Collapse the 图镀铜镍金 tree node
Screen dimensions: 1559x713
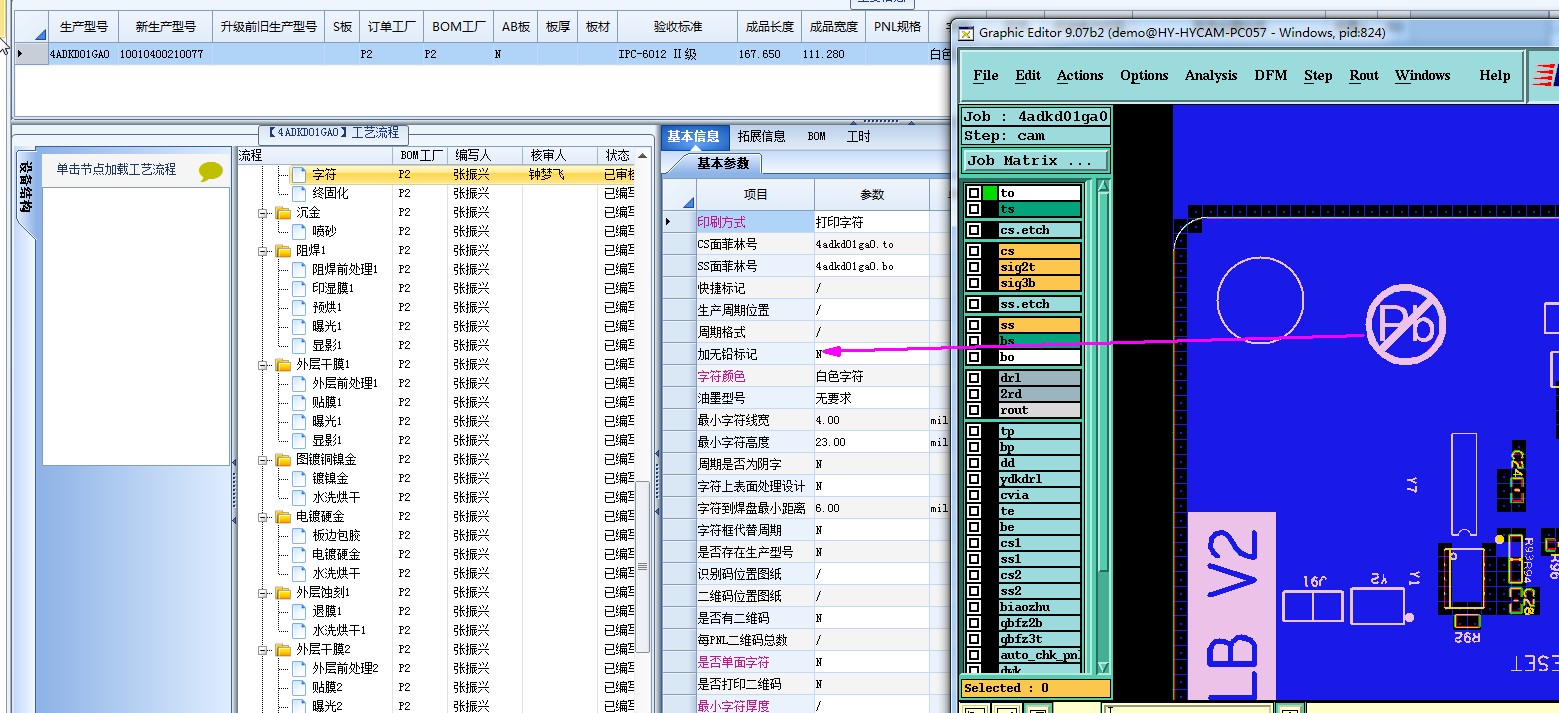(263, 459)
